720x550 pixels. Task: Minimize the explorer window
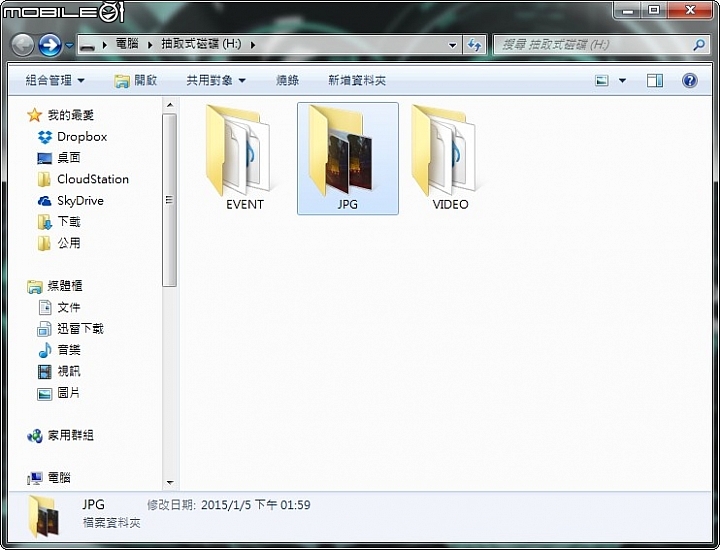tap(628, 10)
